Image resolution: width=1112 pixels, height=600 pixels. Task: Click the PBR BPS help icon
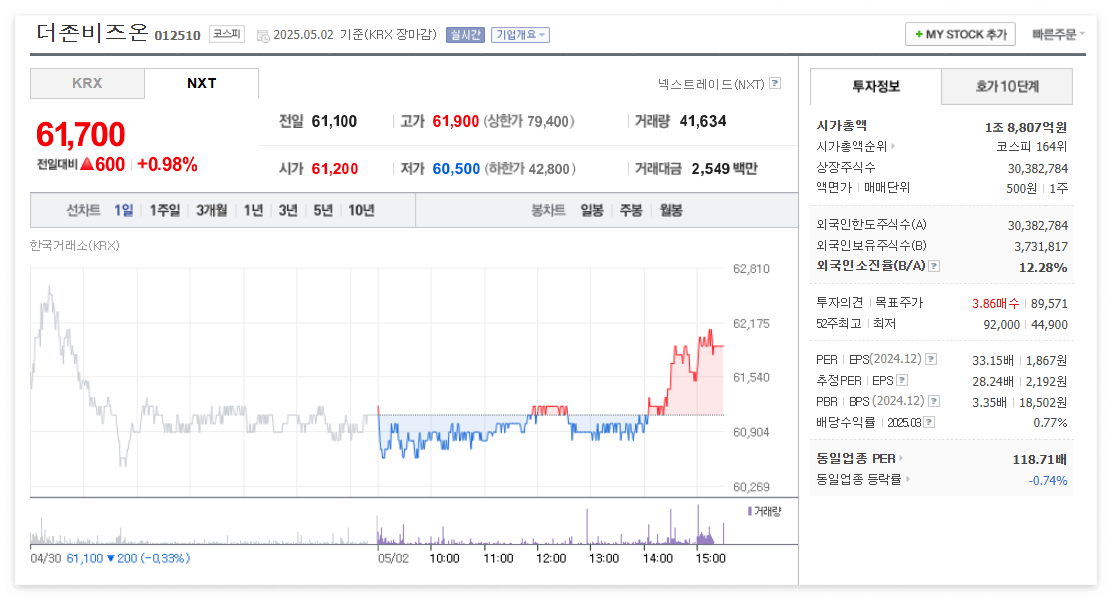[x=934, y=401]
